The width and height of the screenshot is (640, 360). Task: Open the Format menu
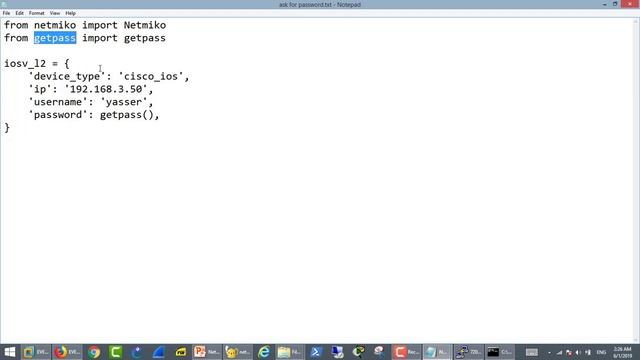tap(36, 13)
